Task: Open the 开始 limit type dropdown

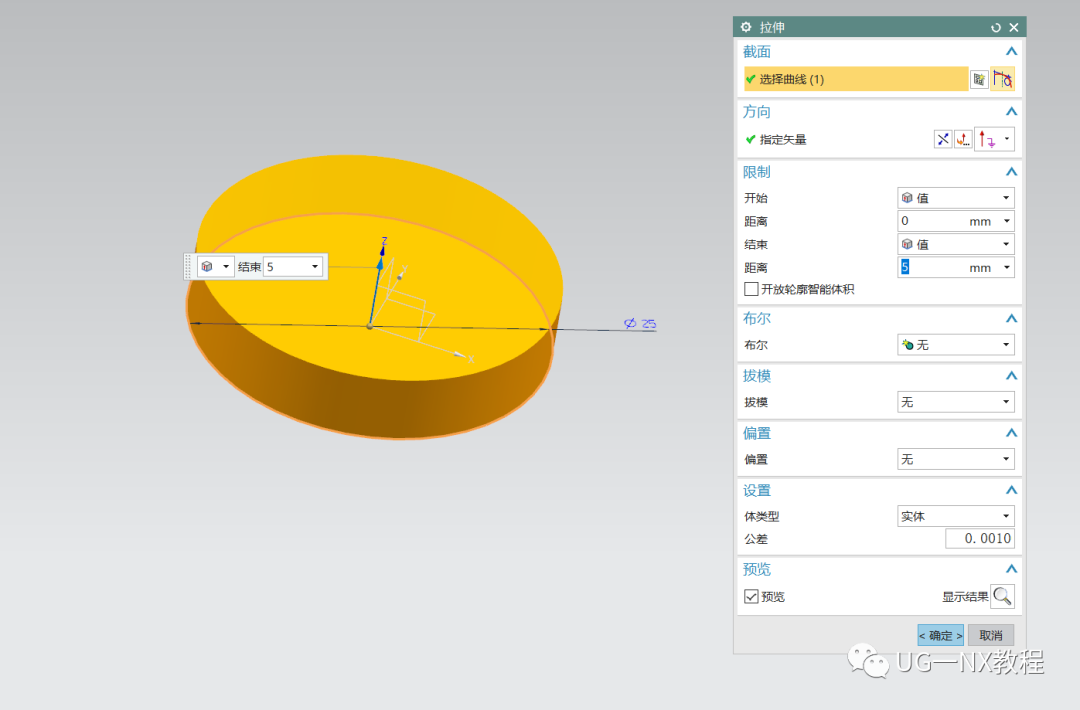Action: (x=955, y=198)
